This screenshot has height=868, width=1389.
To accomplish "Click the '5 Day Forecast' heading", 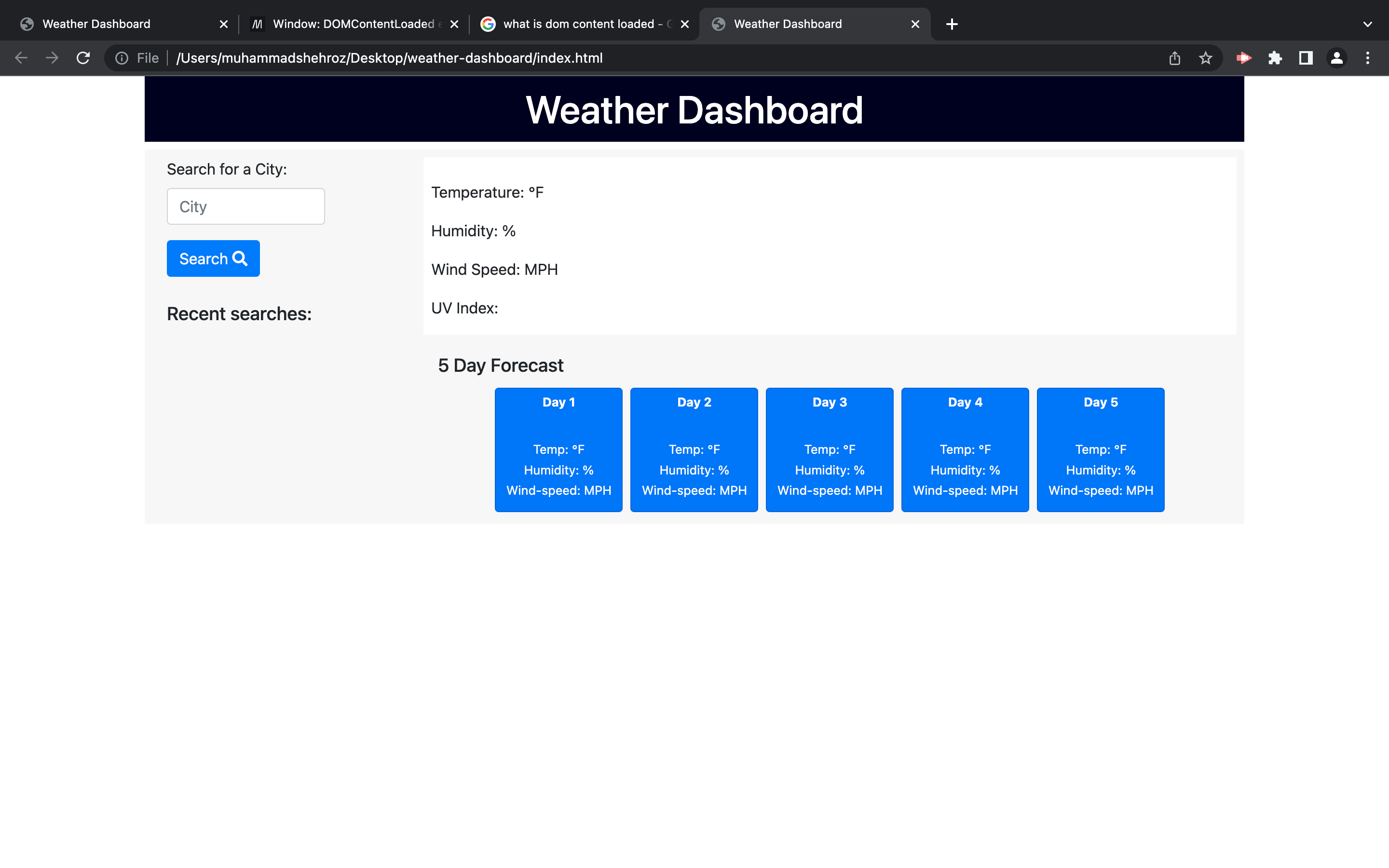I will (x=501, y=366).
